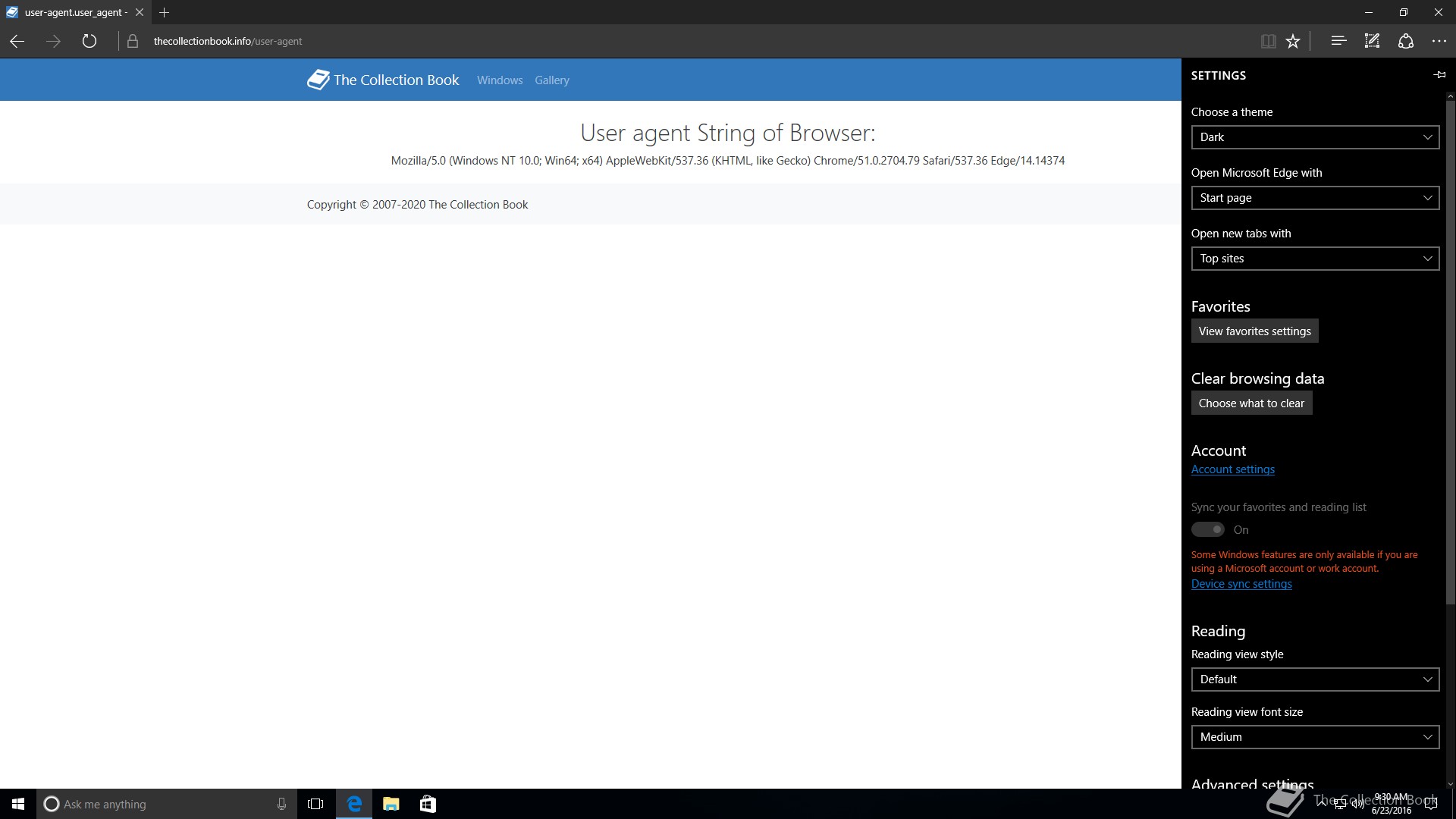Click the Reading view book icon
1456x819 pixels.
(x=1268, y=41)
